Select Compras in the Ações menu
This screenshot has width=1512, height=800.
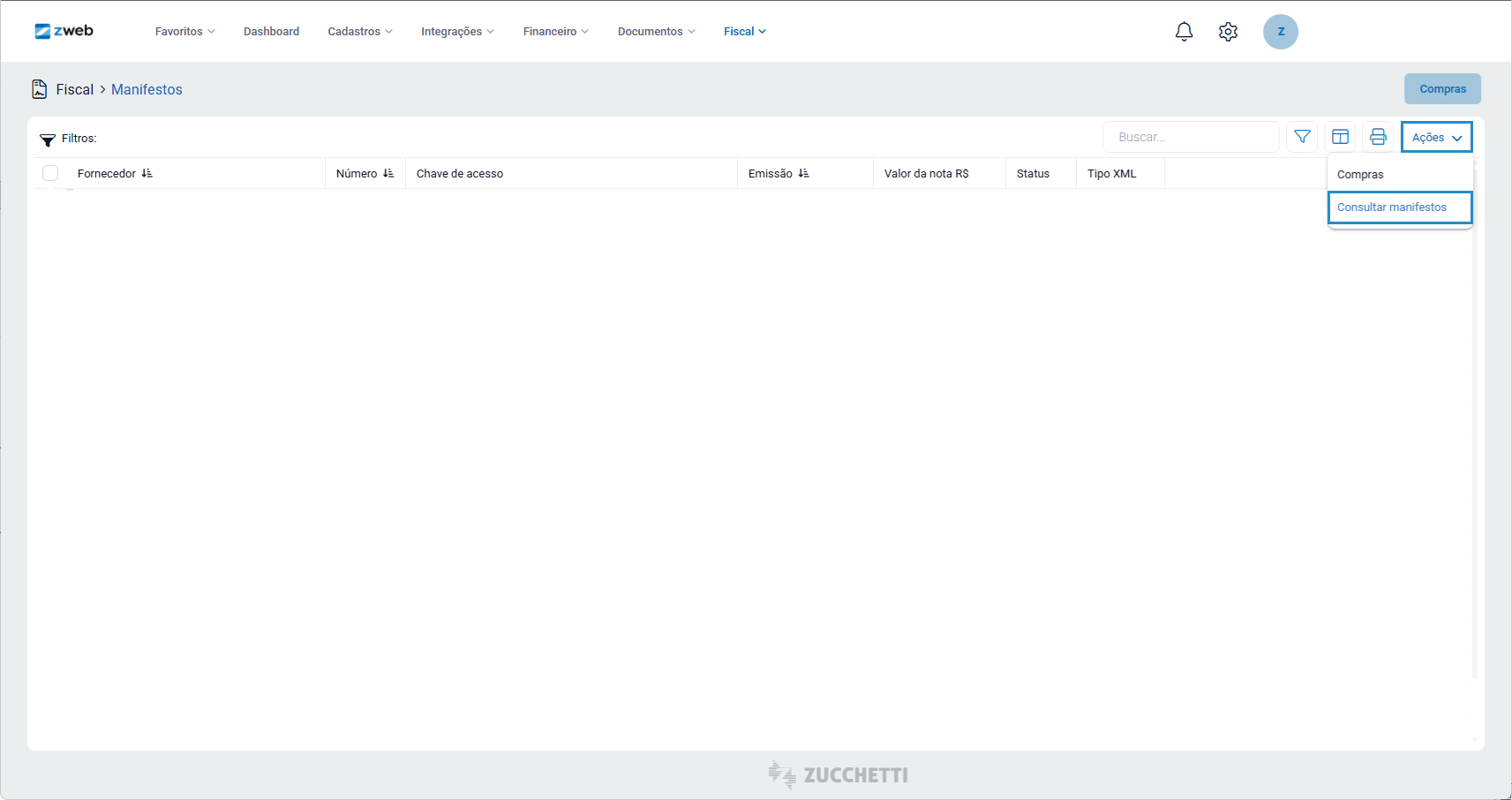(1360, 175)
